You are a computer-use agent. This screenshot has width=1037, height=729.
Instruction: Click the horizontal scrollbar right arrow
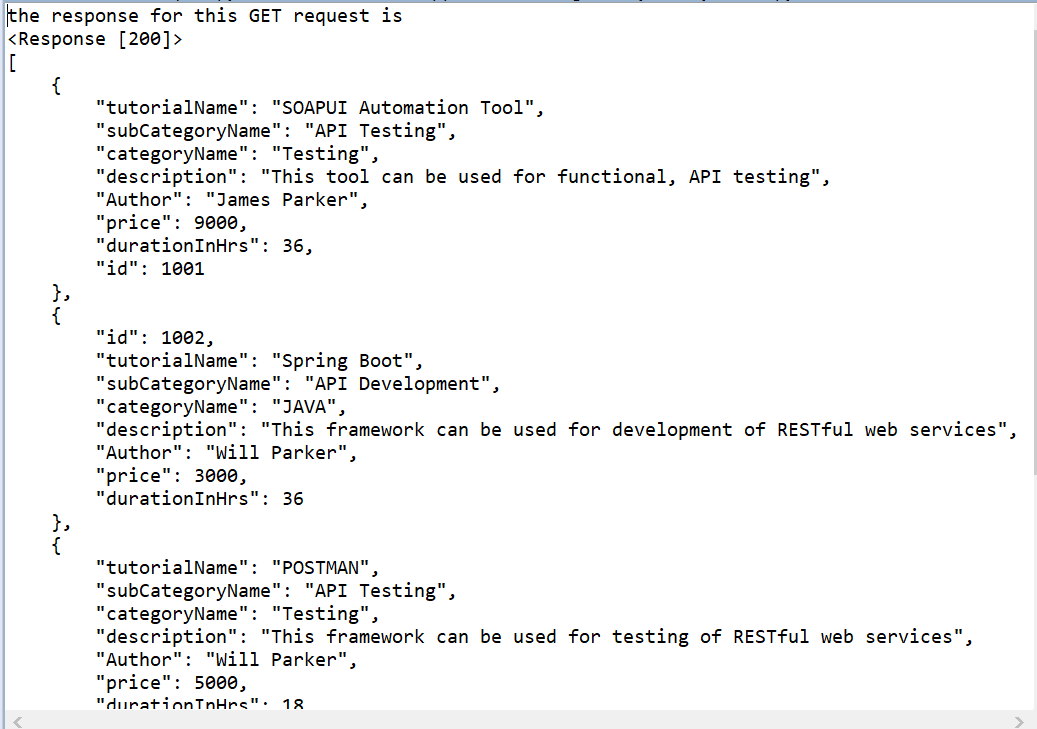pyautogui.click(x=1019, y=721)
